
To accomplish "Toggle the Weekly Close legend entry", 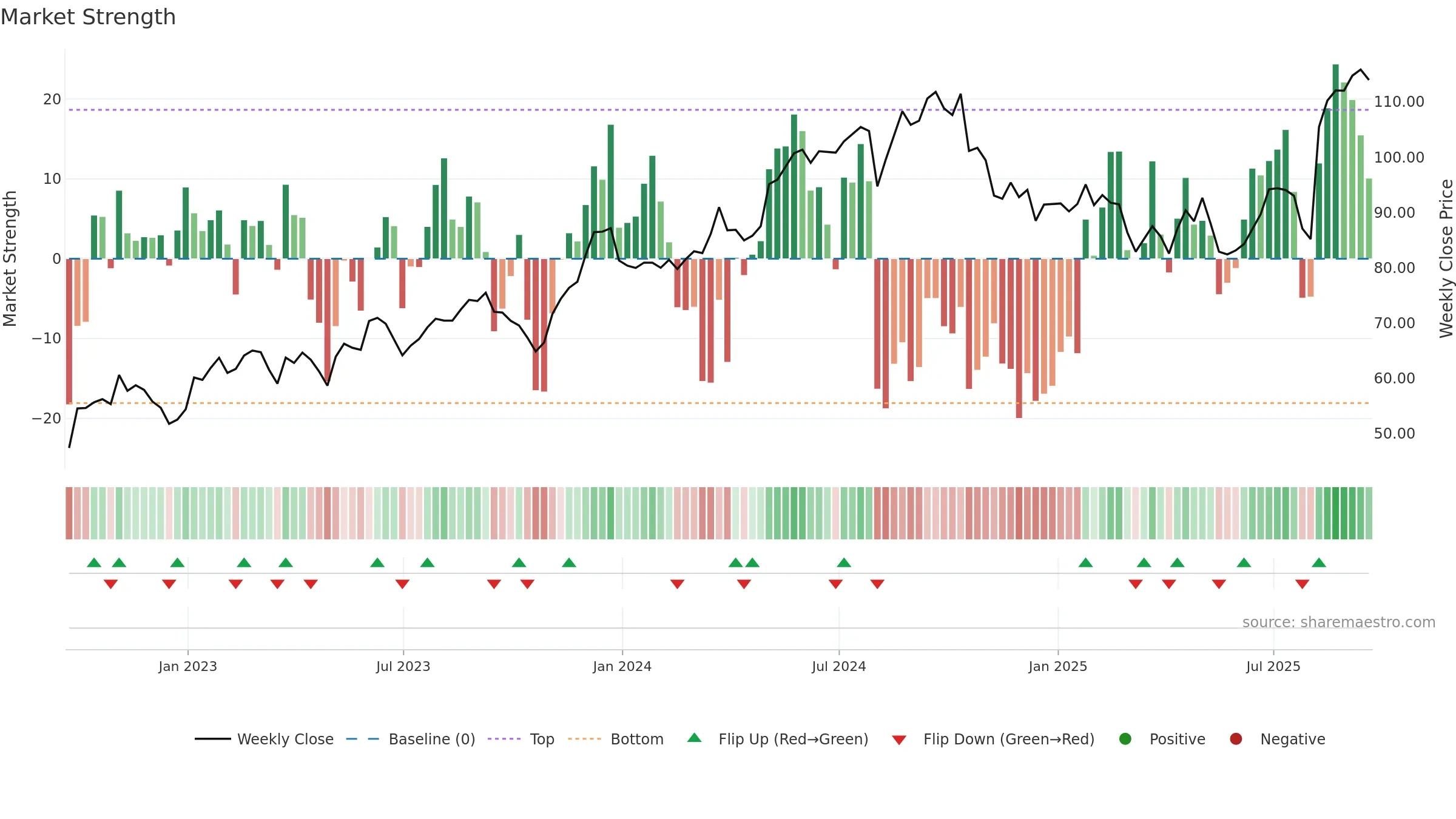I will click(x=265, y=739).
